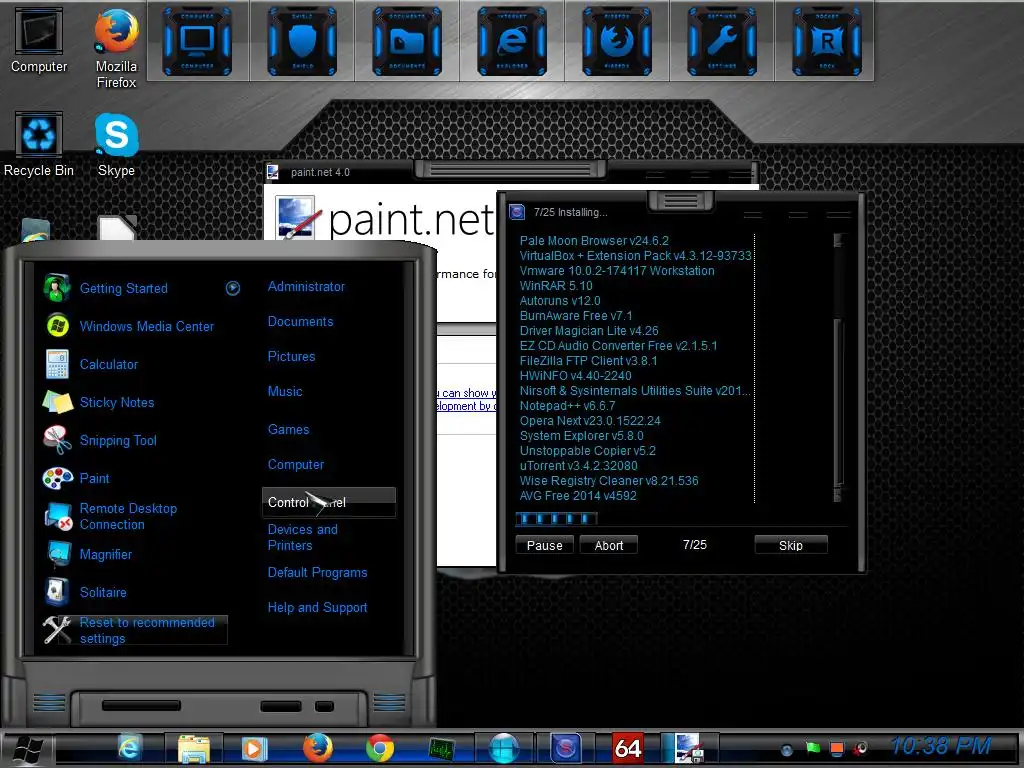
Task: Start Solitaire from the Start menu
Action: coord(103,592)
